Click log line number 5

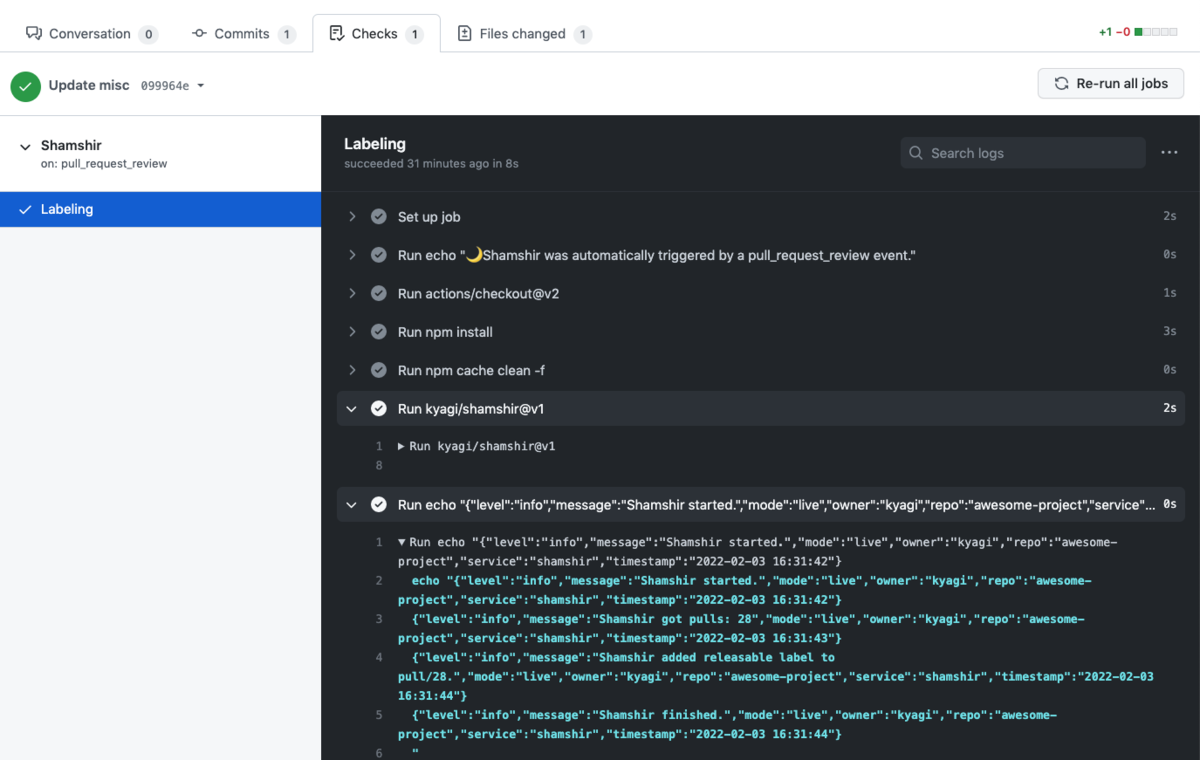coord(378,715)
